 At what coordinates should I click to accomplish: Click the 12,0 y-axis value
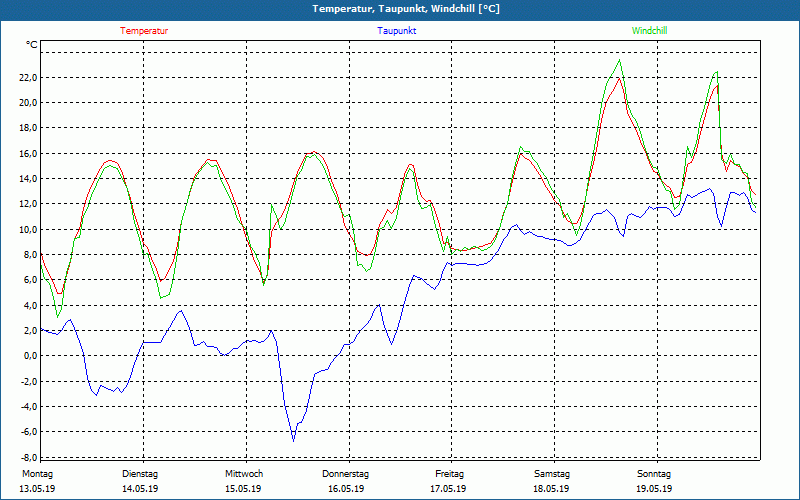[28, 204]
